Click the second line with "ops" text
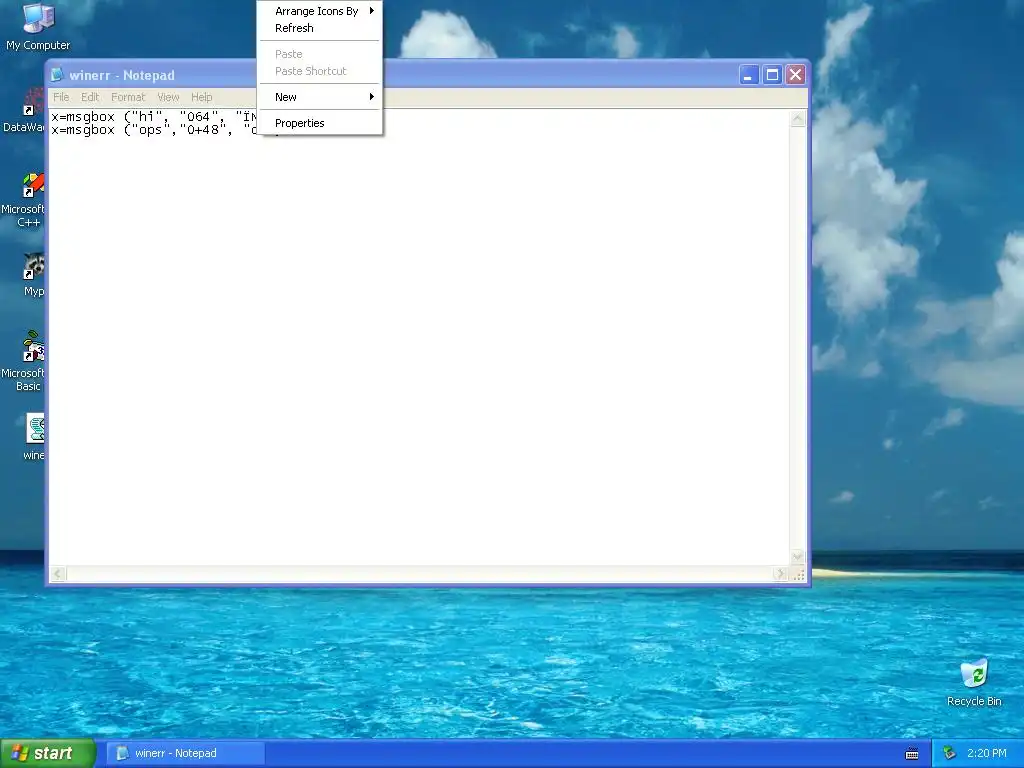Viewport: 1024px width, 768px height. coord(154,130)
